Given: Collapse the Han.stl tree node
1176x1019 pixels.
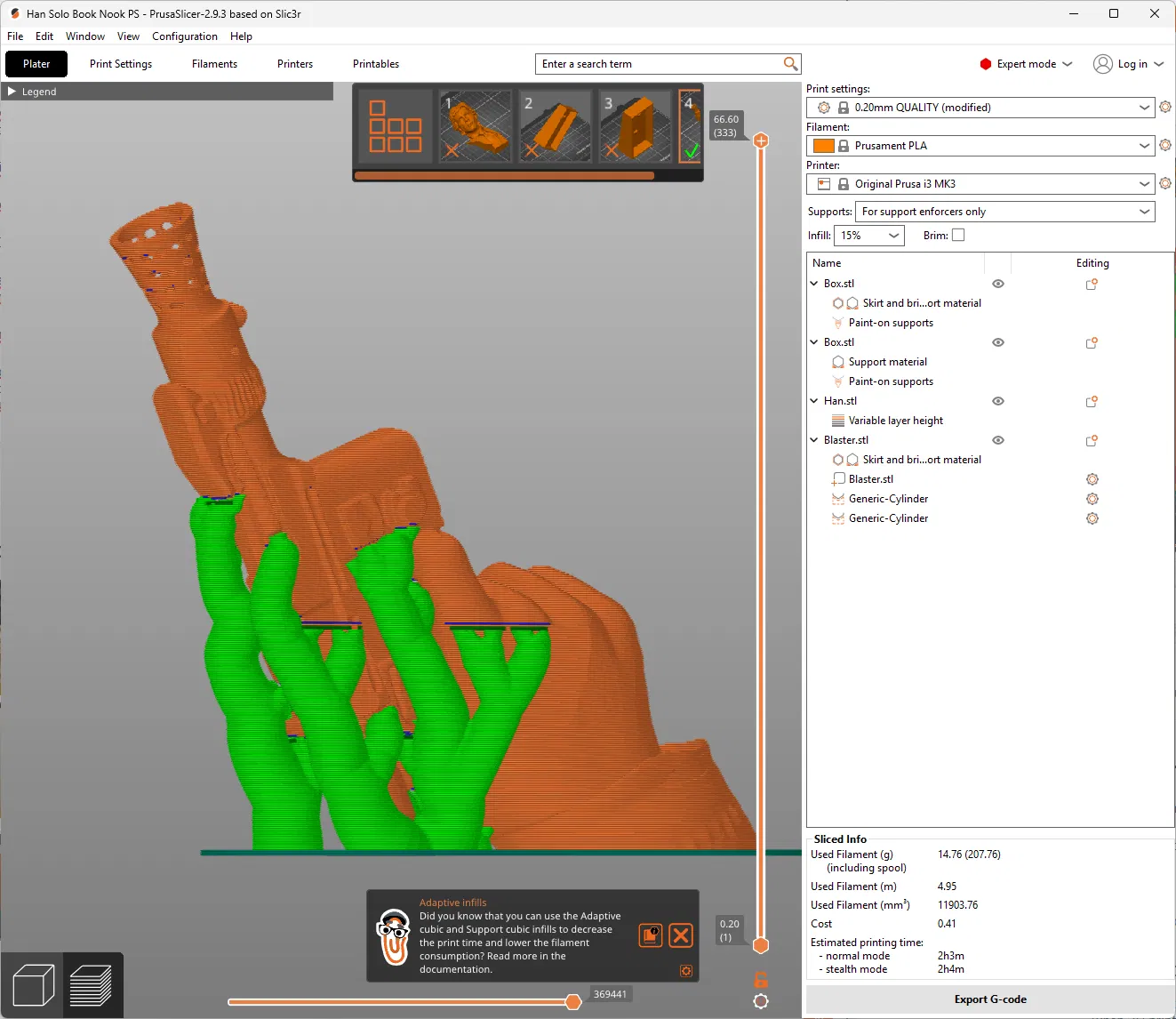Looking at the screenshot, I should tap(814, 401).
